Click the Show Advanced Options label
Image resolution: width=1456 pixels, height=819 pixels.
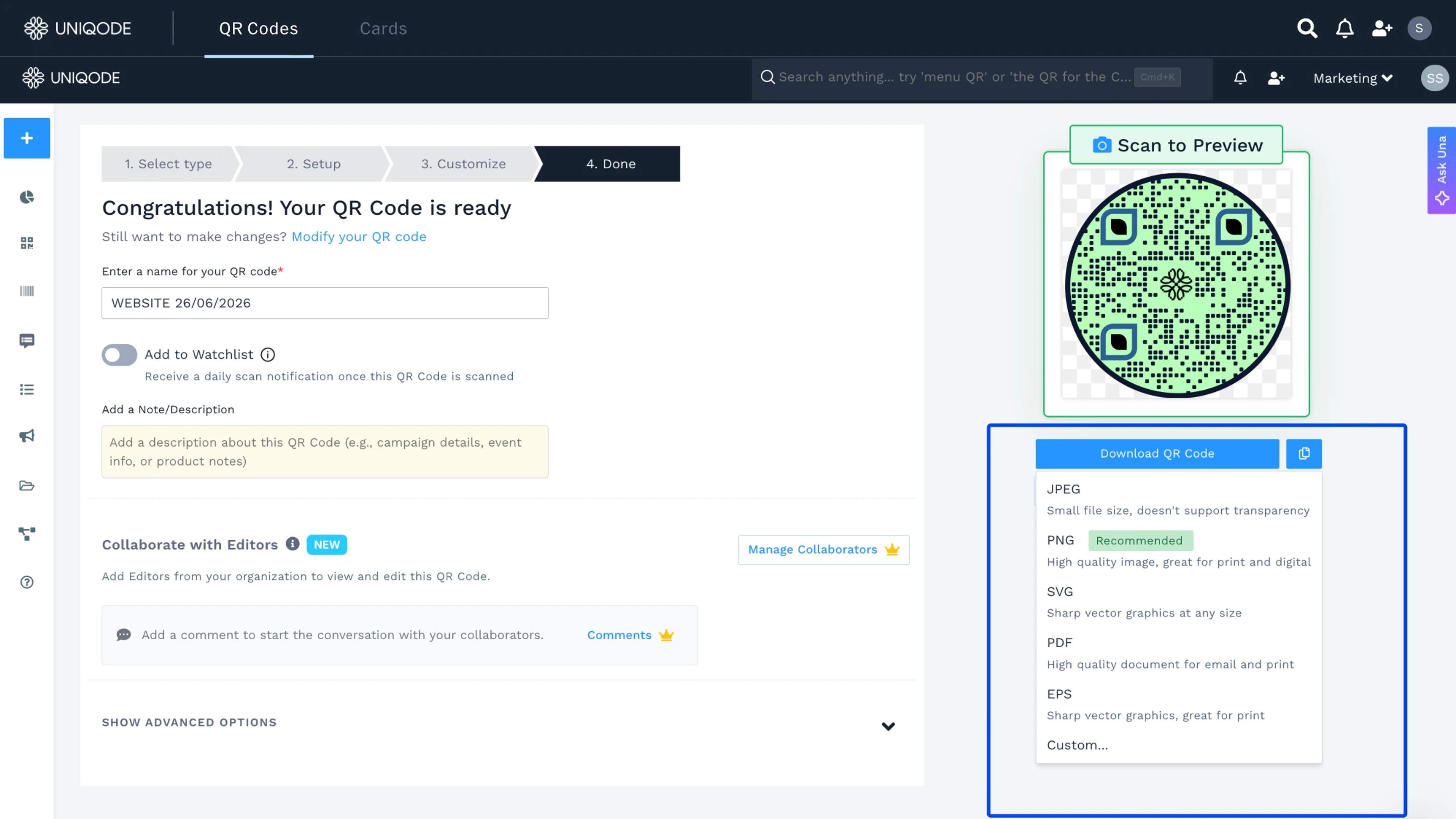click(x=189, y=722)
